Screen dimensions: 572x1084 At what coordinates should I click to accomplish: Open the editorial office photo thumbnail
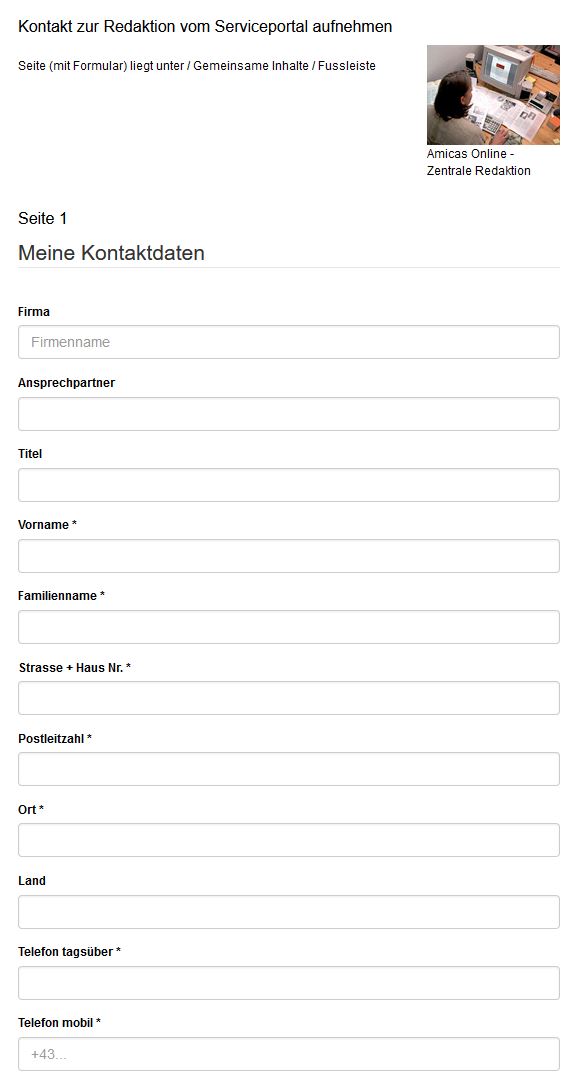pyautogui.click(x=493, y=95)
